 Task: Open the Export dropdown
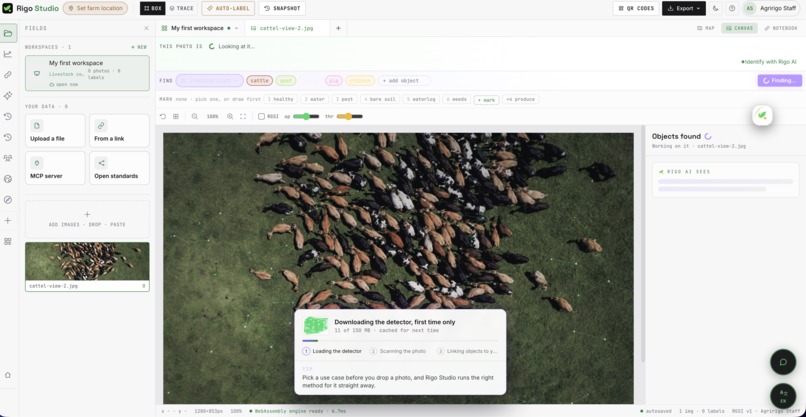pos(684,8)
